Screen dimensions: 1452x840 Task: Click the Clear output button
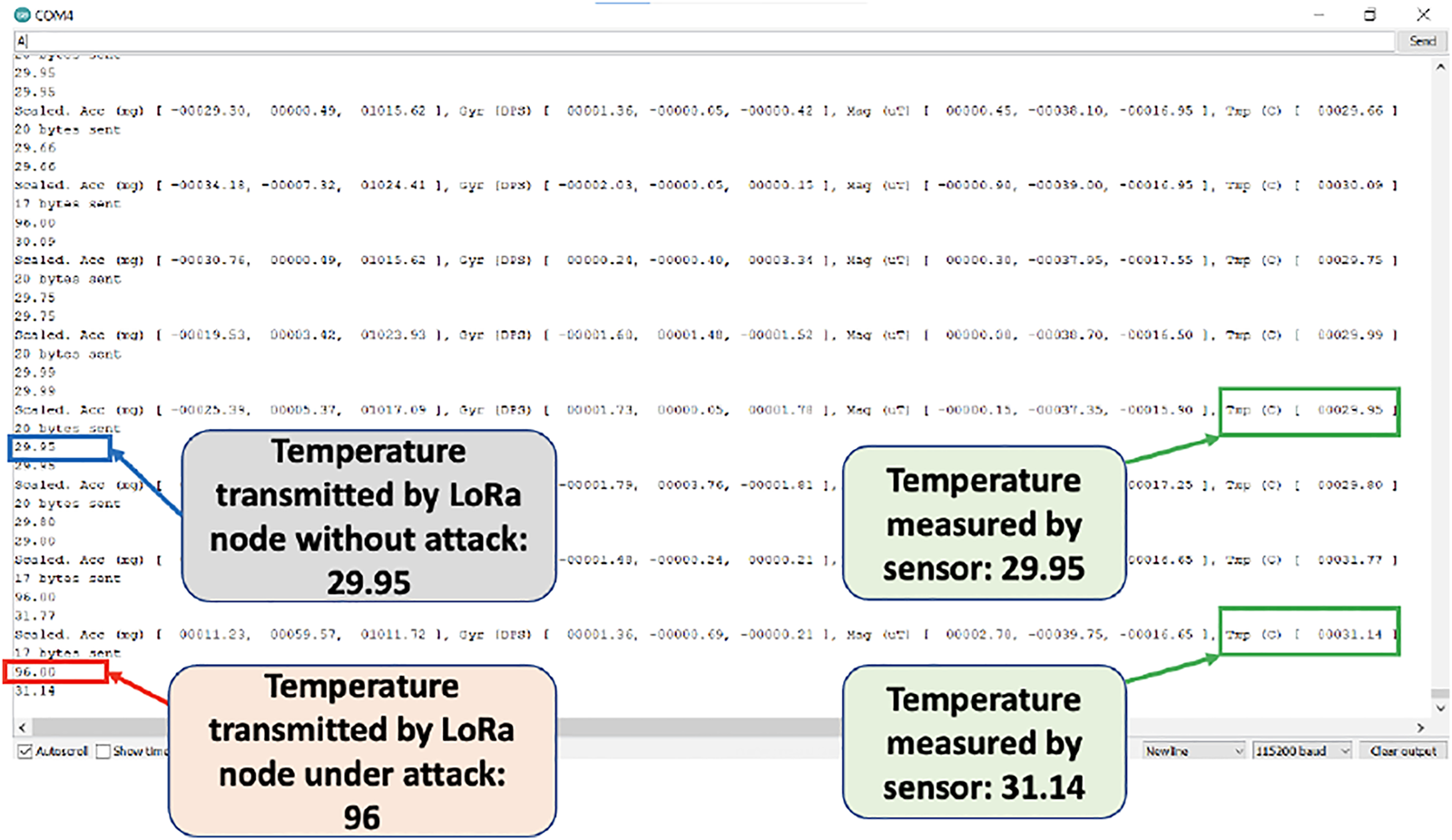pos(1403,751)
